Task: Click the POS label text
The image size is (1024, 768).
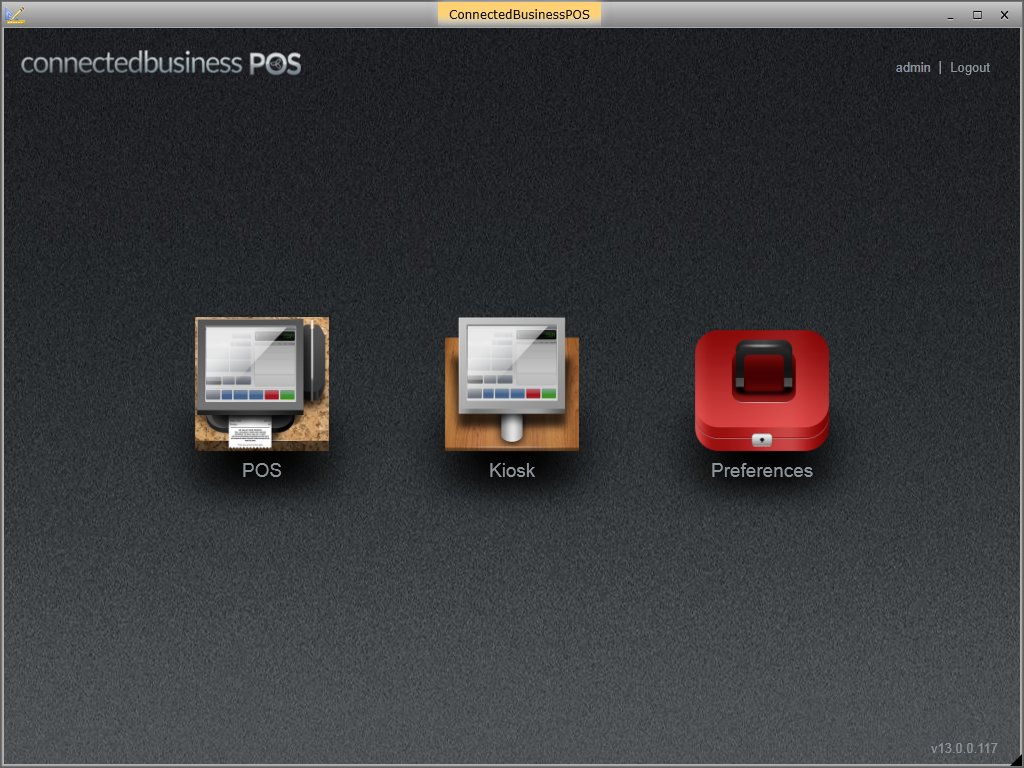Action: (261, 470)
